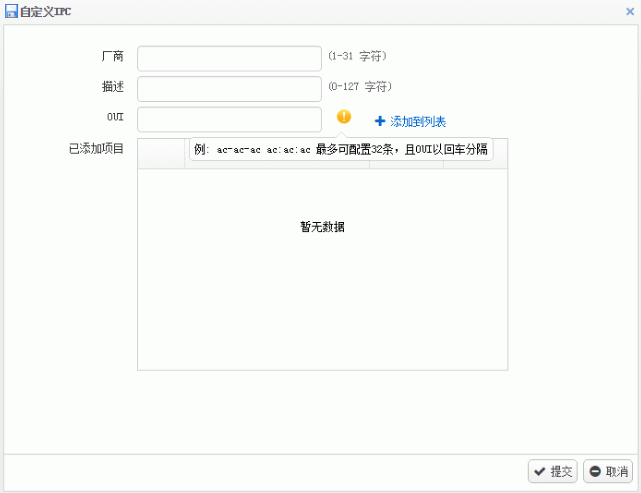Focus the 厂商 input field

229,58
